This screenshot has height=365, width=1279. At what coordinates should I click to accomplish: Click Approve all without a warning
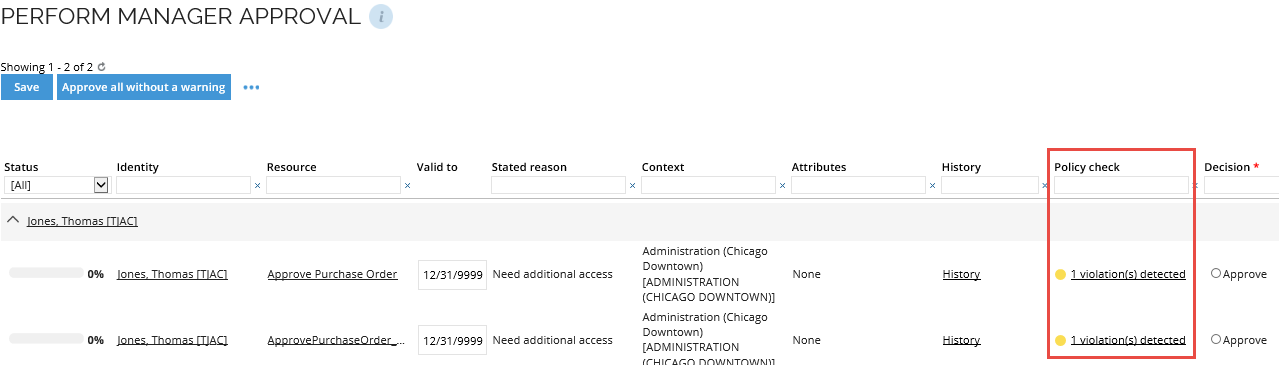point(143,87)
